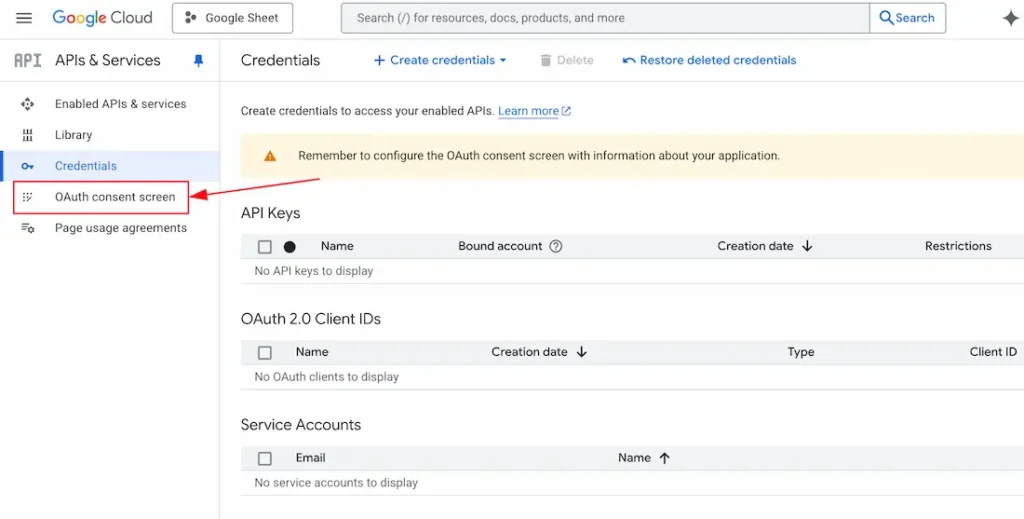Tick the OAuth 2.0 Client IDs checkbox
The height and width of the screenshot is (519, 1024).
(x=265, y=353)
